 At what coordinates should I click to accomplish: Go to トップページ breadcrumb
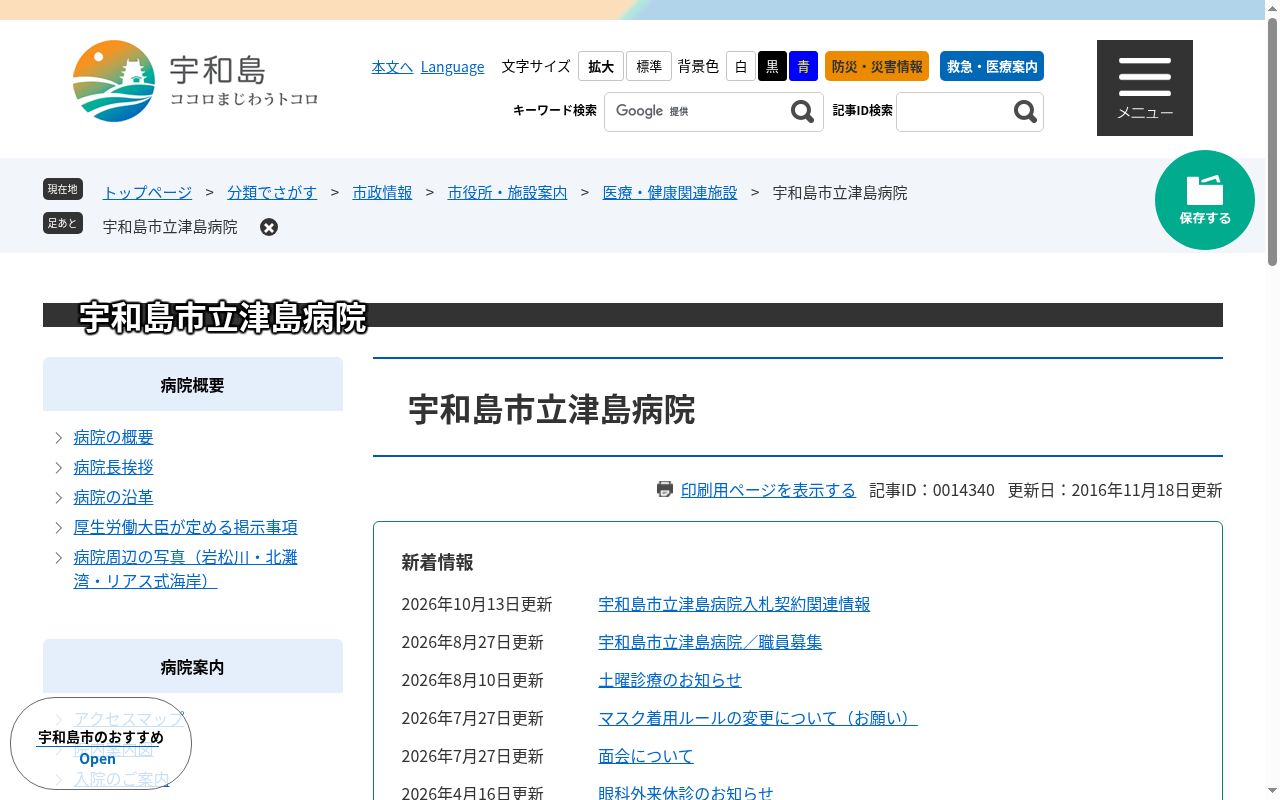coord(147,192)
